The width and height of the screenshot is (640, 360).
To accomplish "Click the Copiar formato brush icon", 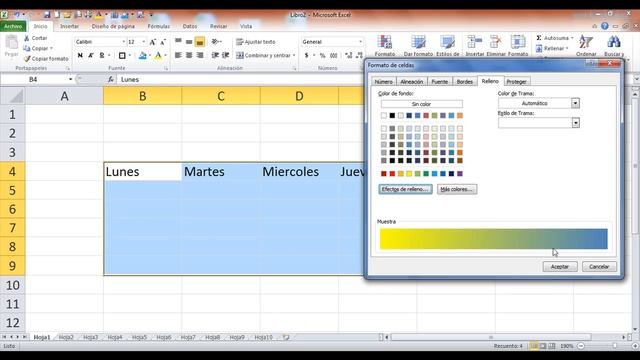I will pyautogui.click(x=27, y=59).
